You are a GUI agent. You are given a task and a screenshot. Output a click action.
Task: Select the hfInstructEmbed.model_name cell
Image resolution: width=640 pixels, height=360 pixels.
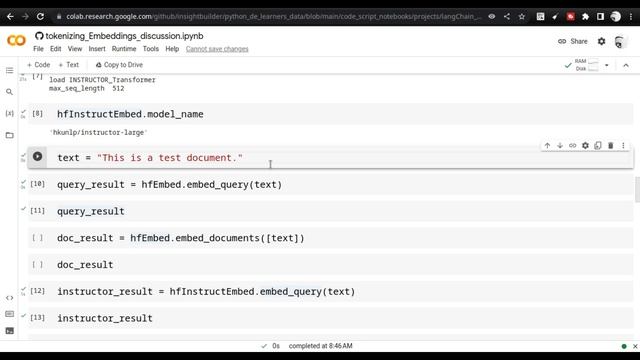coord(330,114)
